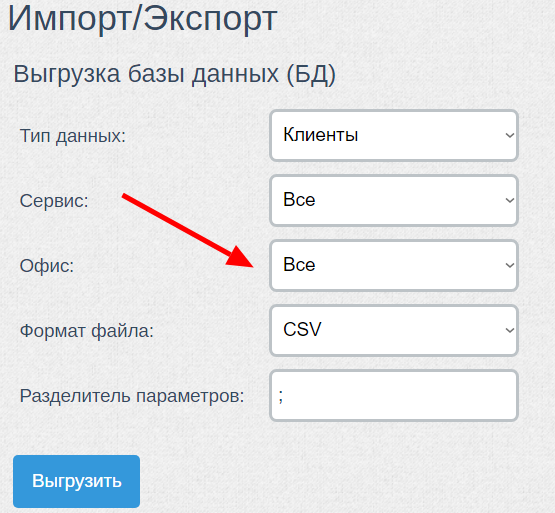Click the chevron arrow of Тип данных select
Image resolution: width=555 pixels, height=513 pixels.
tap(510, 135)
